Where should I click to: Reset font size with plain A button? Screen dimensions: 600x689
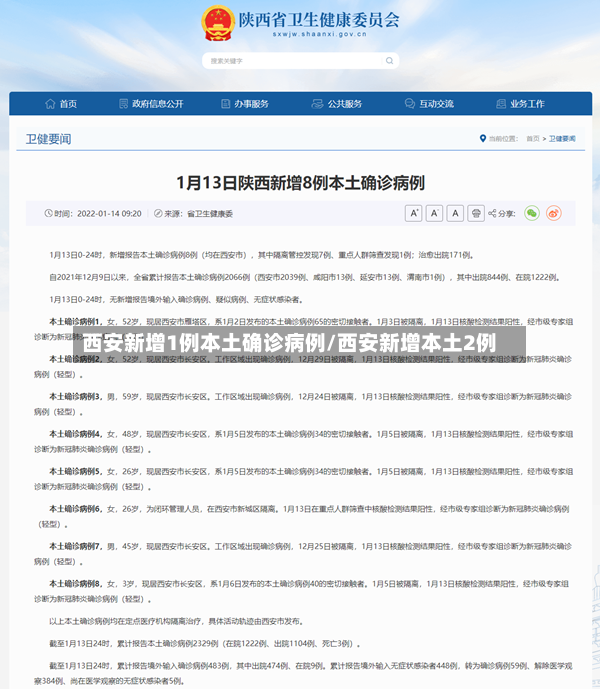[x=455, y=214]
